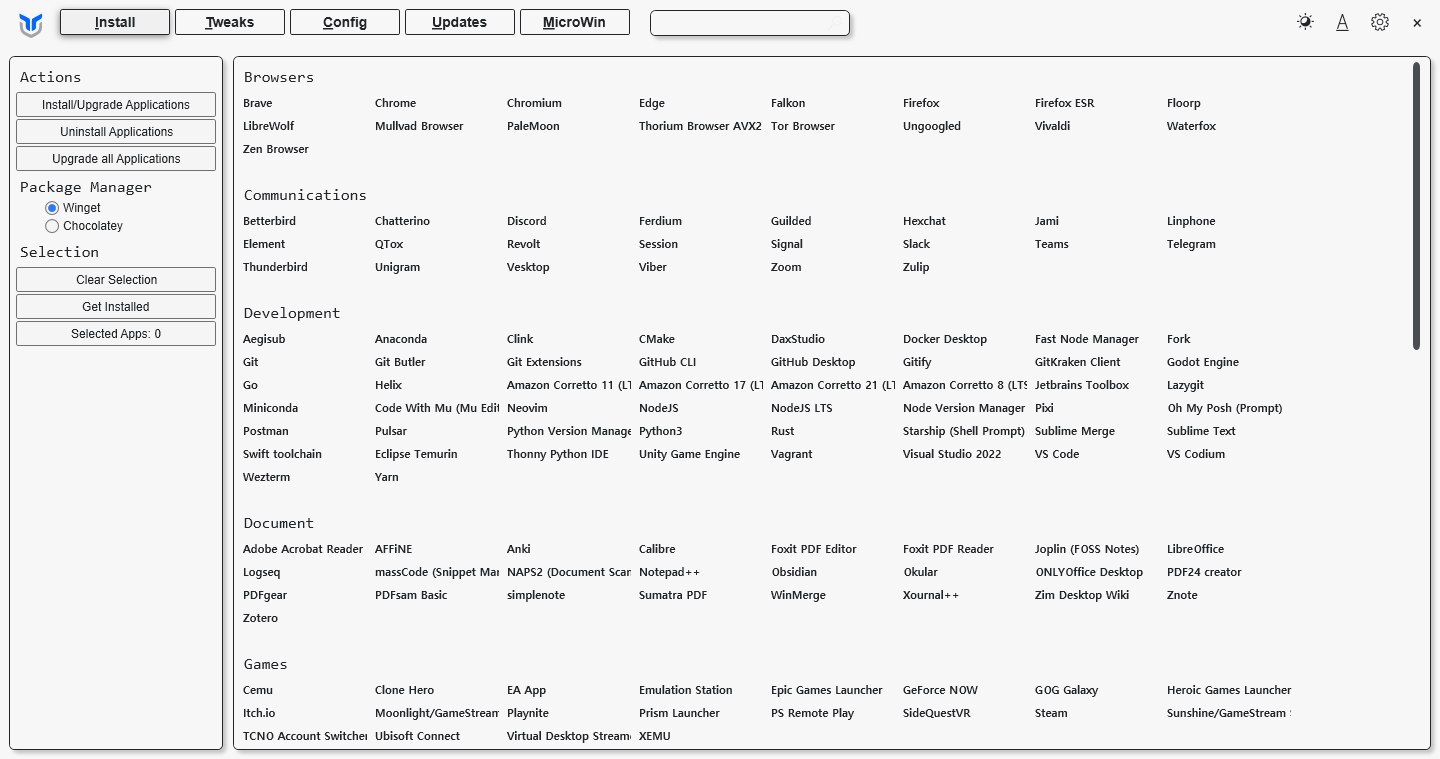Open the Config tab
The height and width of the screenshot is (759, 1440).
(345, 22)
